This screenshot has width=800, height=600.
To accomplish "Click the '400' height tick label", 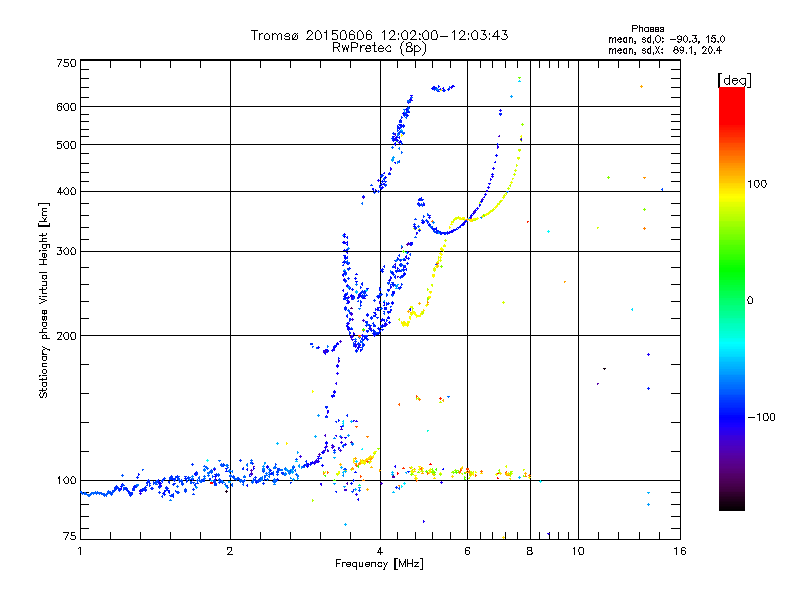I will click(x=66, y=192).
